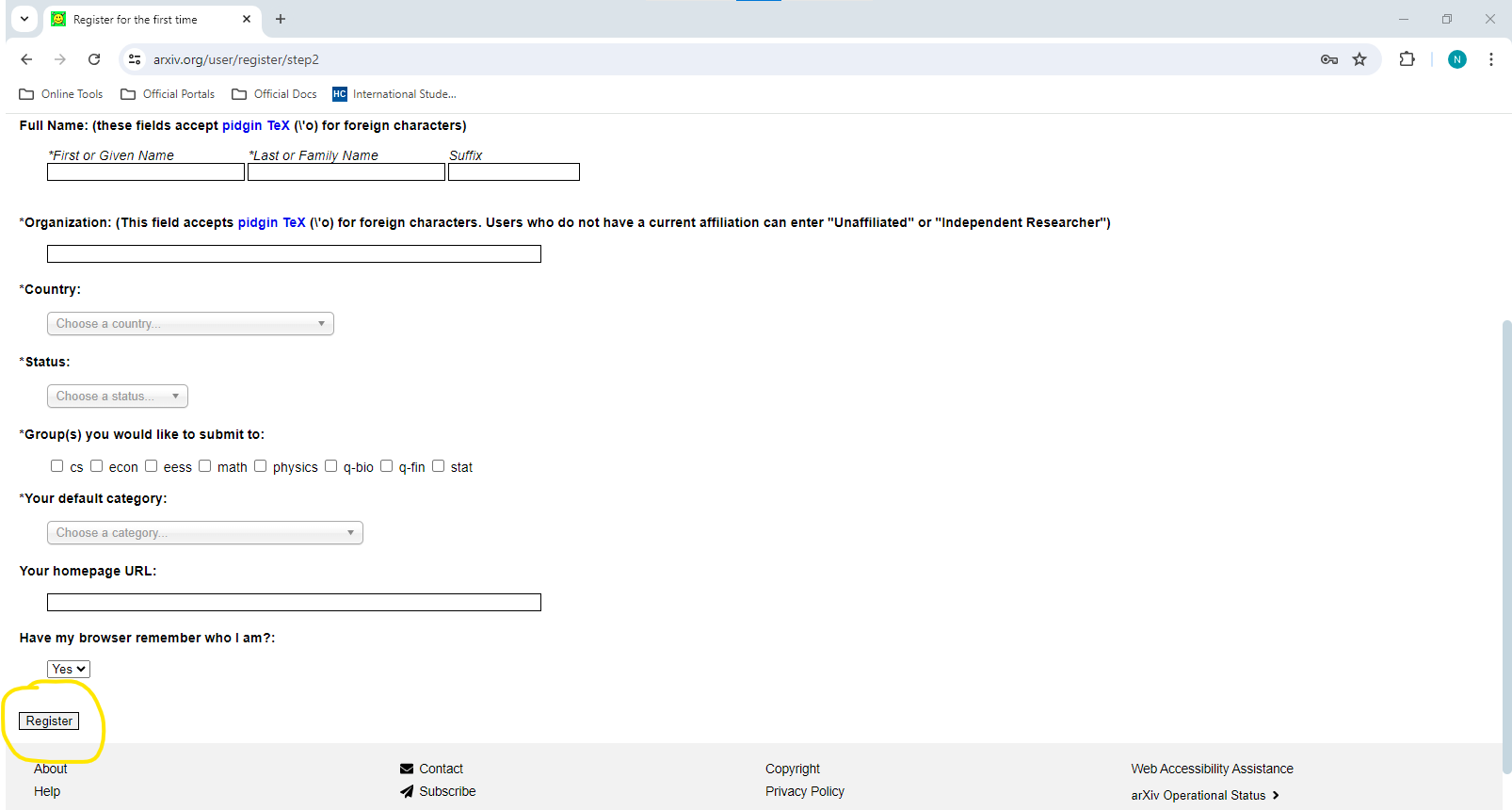
Task: Open the Choose a status dropdown
Action: point(118,397)
